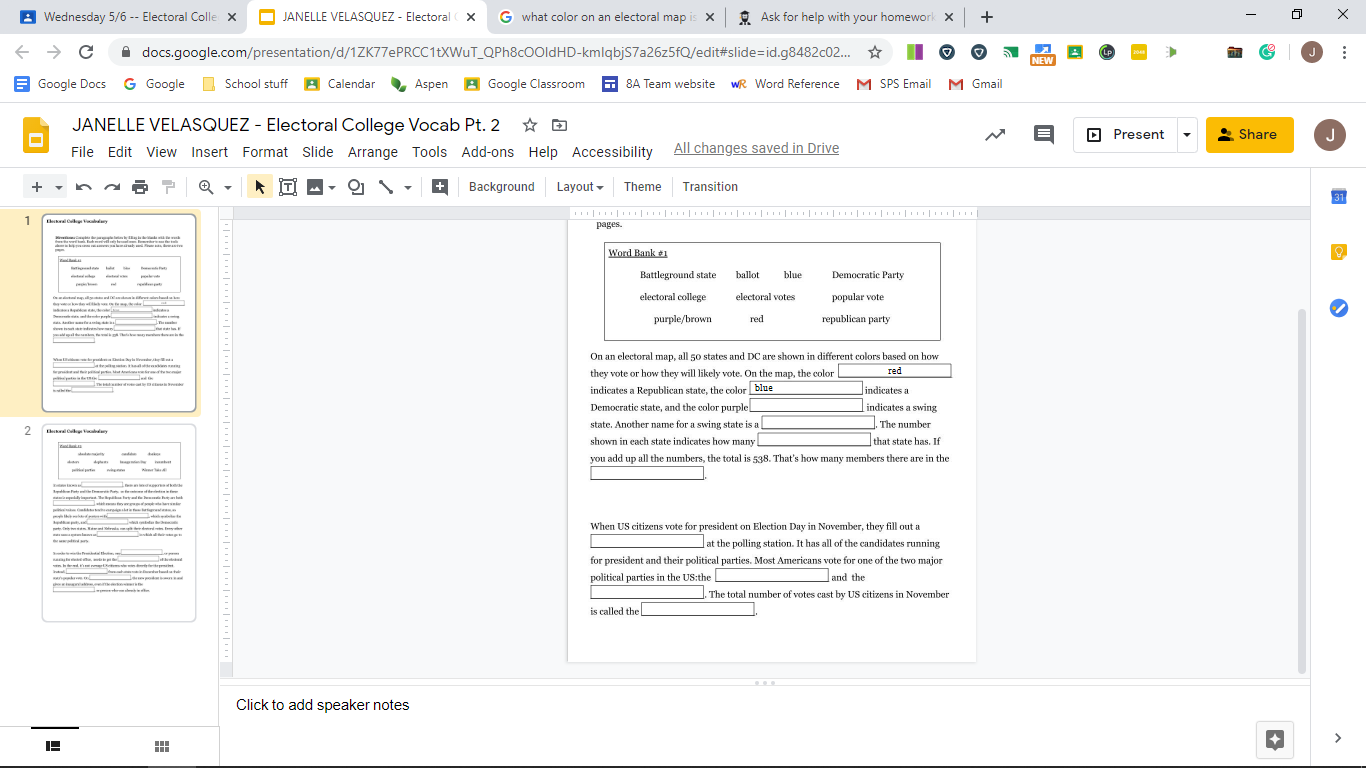The height and width of the screenshot is (768, 1366).
Task: Open the Explore button at bottom right
Action: click(1274, 739)
